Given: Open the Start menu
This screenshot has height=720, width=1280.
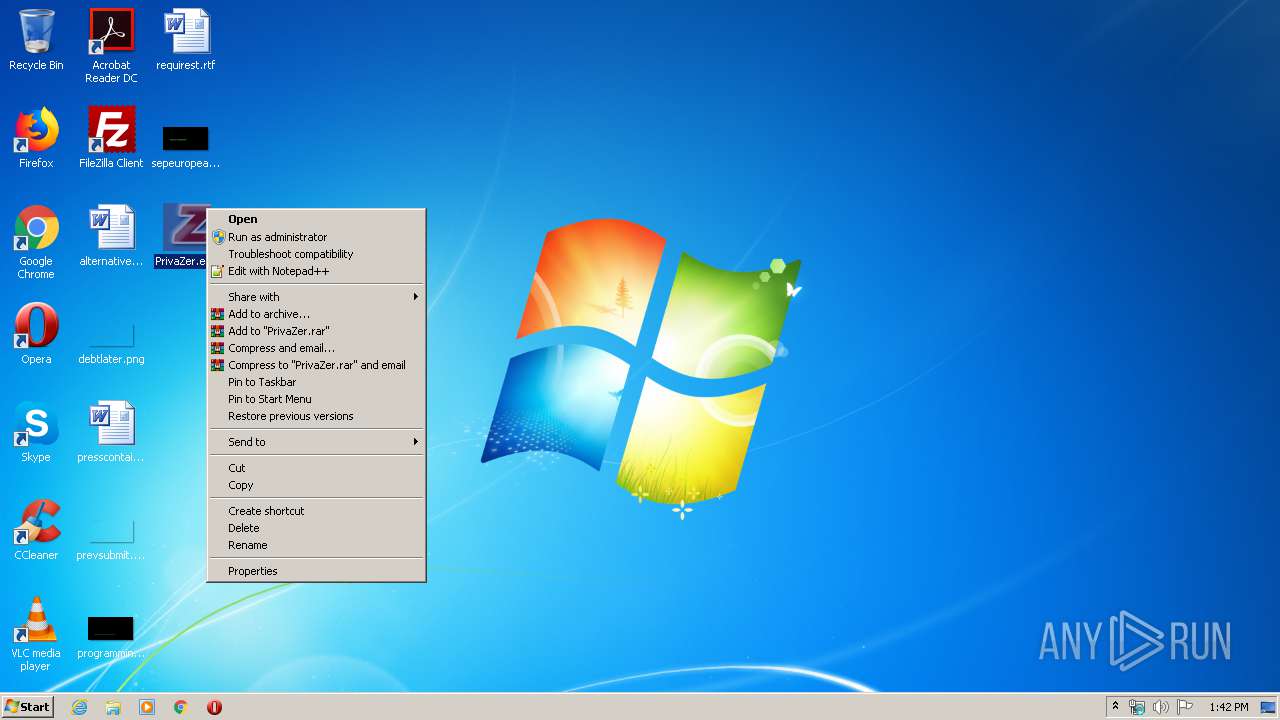Looking at the screenshot, I should point(27,707).
